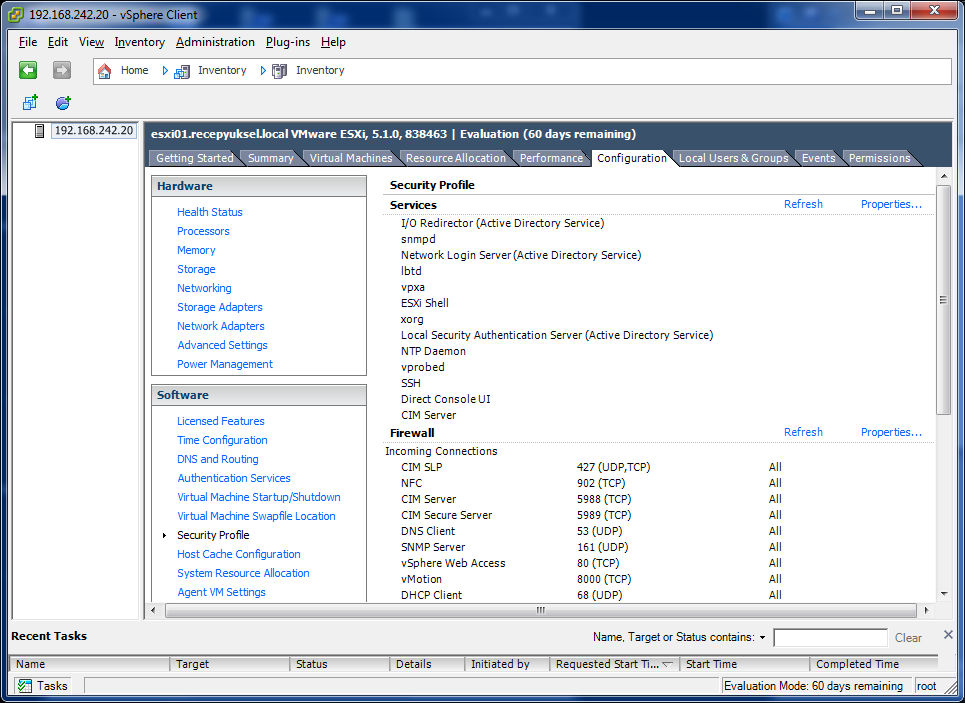Select the SSH service entry
The height and width of the screenshot is (703, 965).
[410, 383]
